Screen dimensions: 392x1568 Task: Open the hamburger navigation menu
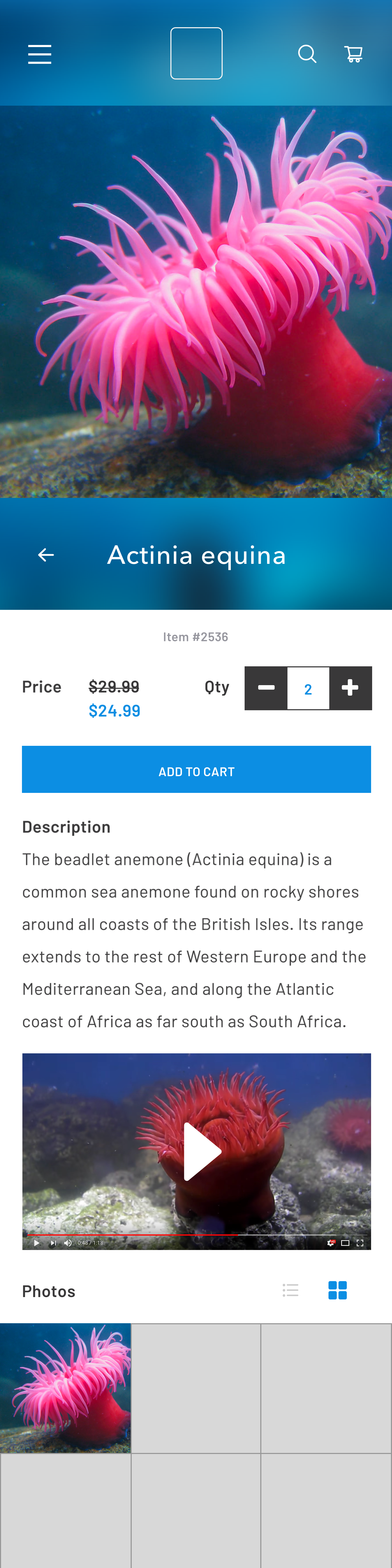39,54
